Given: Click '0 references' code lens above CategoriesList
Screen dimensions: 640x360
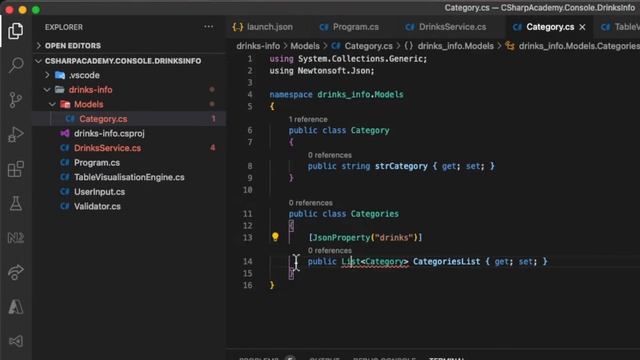Looking at the screenshot, I should point(330,251).
